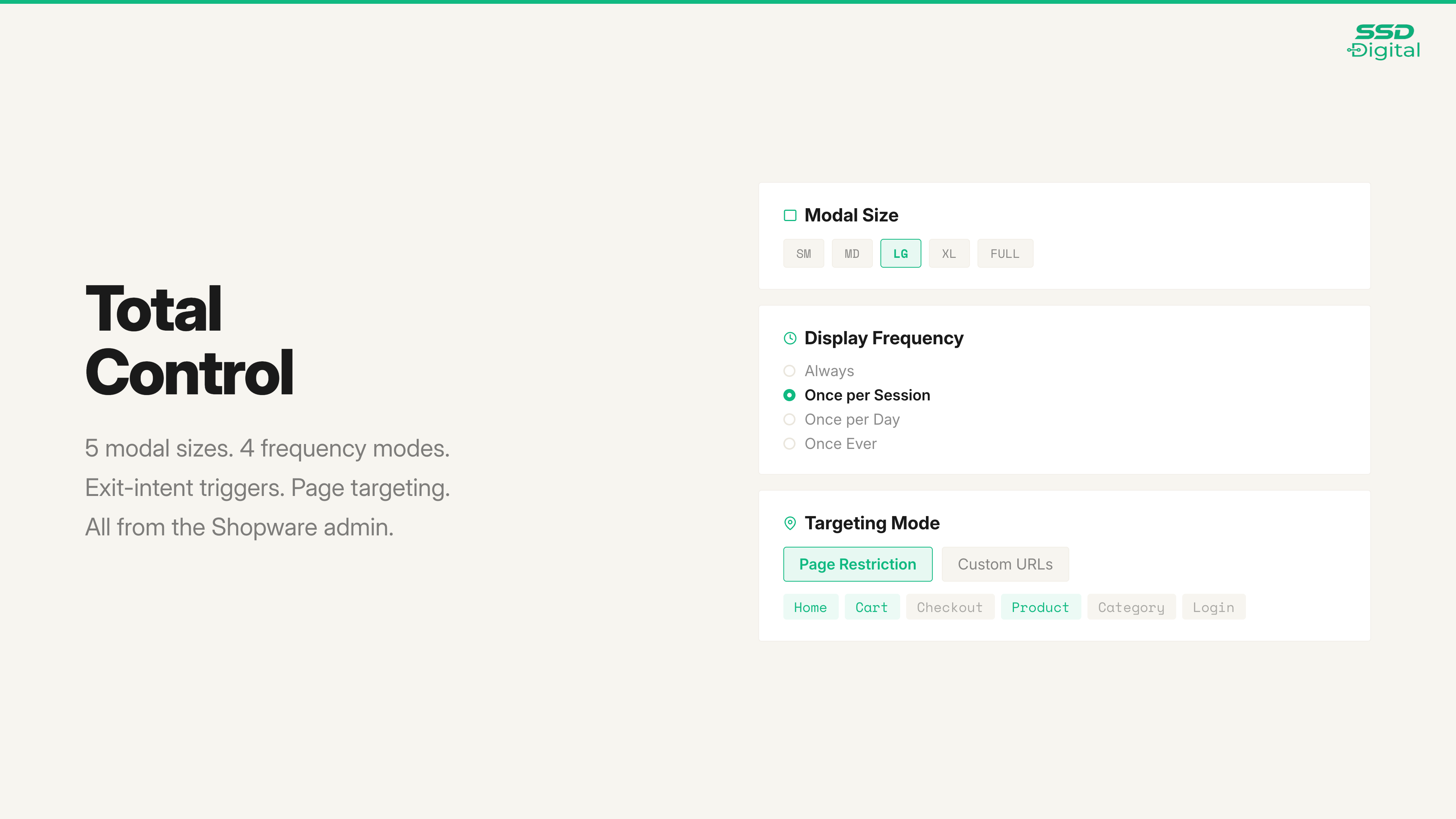Screen dimensions: 1456x819
Task: Disable the Product page chip
Action: pyautogui.click(x=1040, y=607)
